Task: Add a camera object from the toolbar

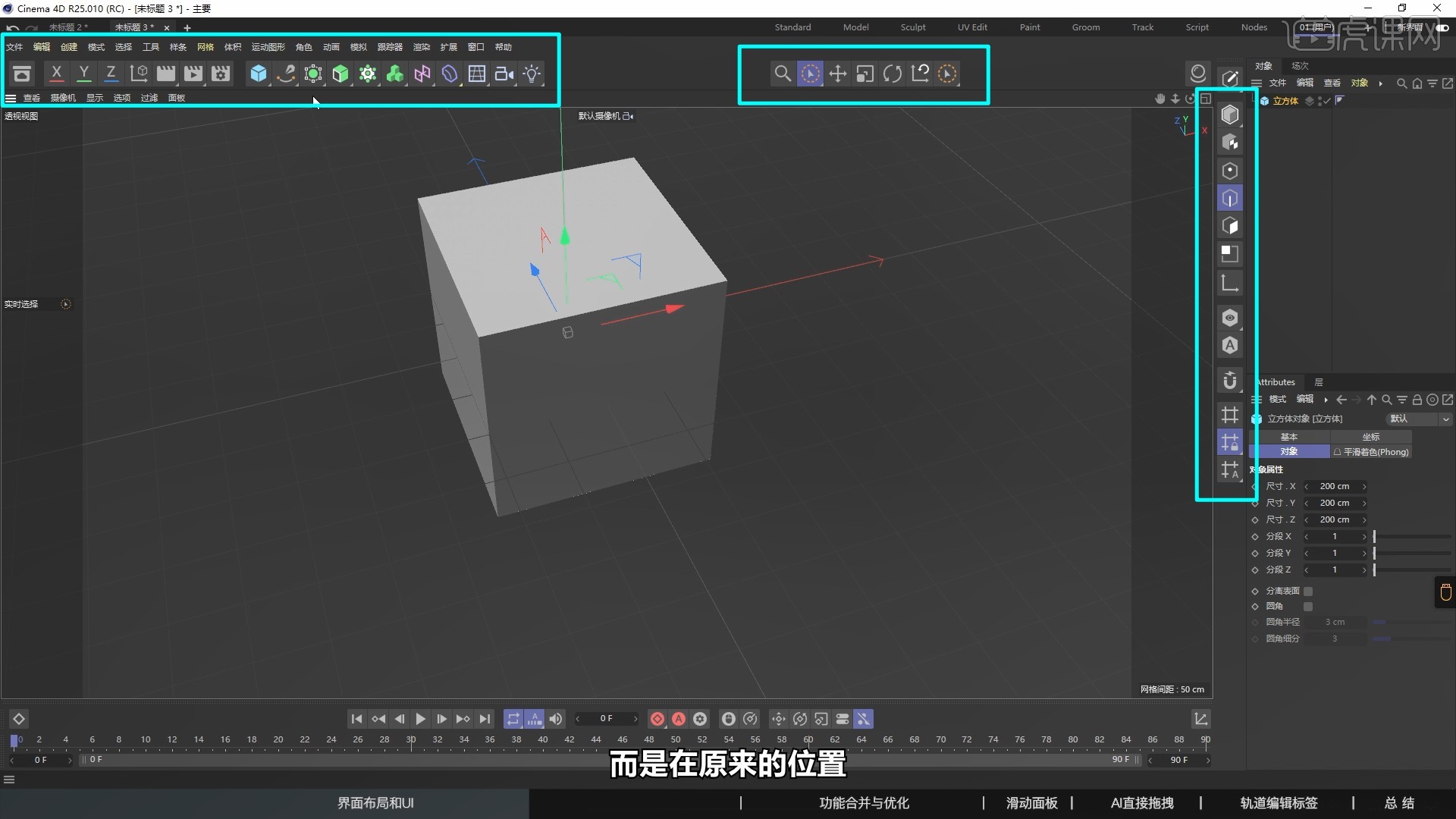Action: click(x=504, y=74)
